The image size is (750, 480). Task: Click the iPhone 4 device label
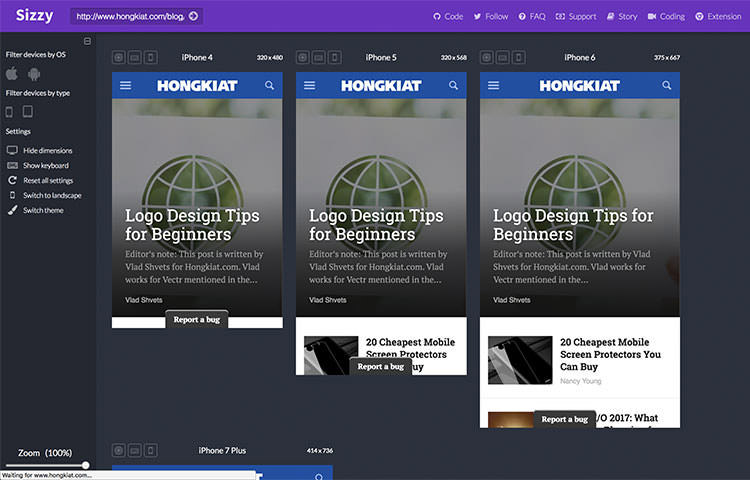197,57
